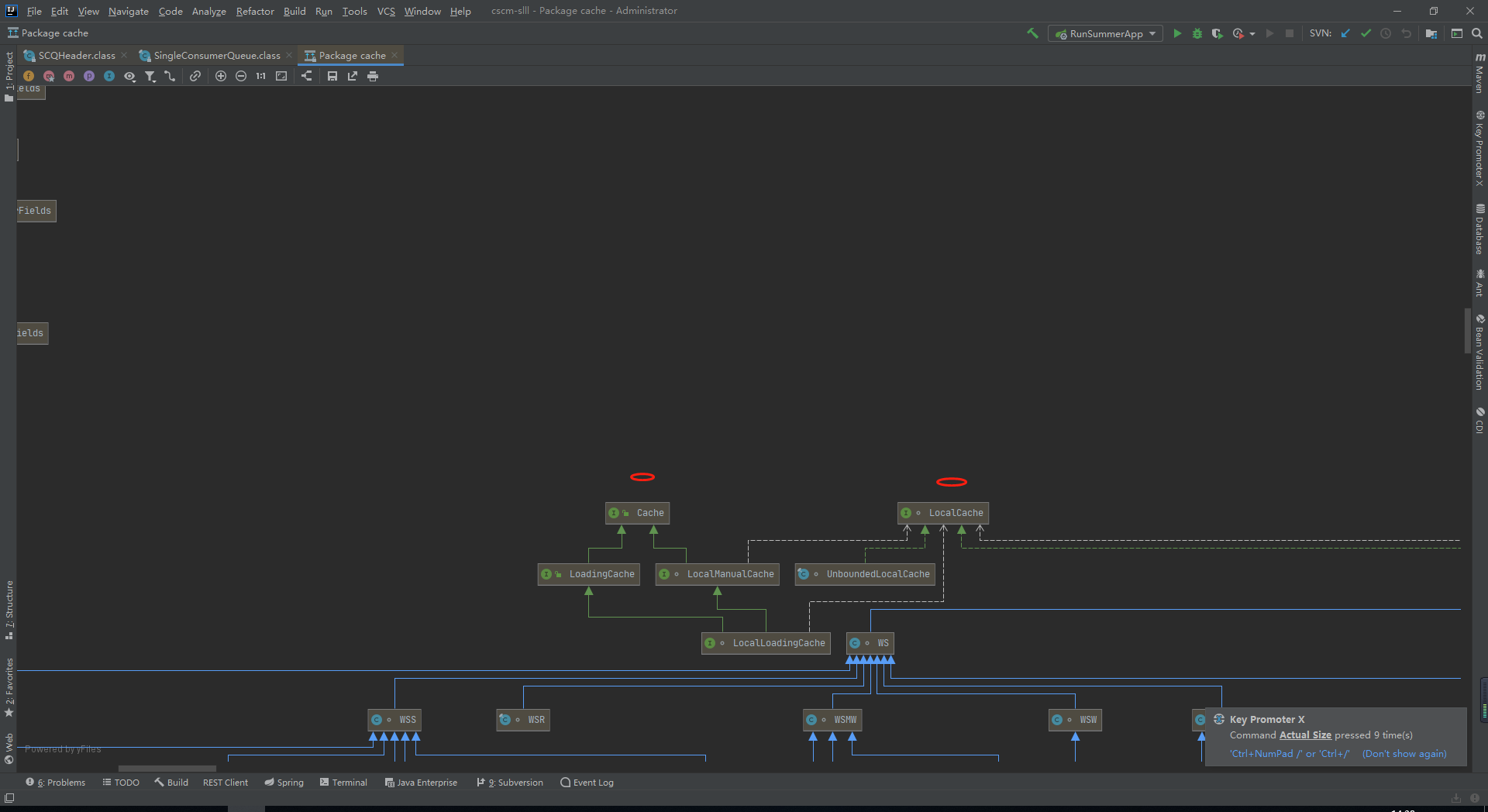The width and height of the screenshot is (1488, 812).
Task: Toggle the show Fields button
Action: [x=29, y=76]
